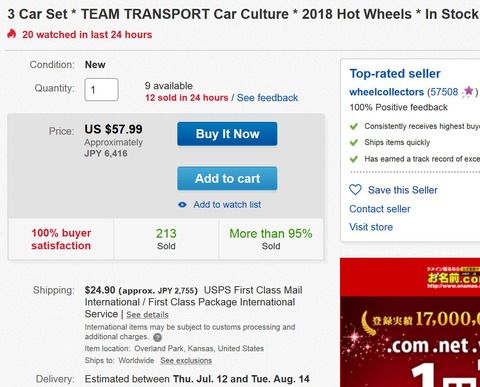Click the Add to cart button

pos(227,178)
